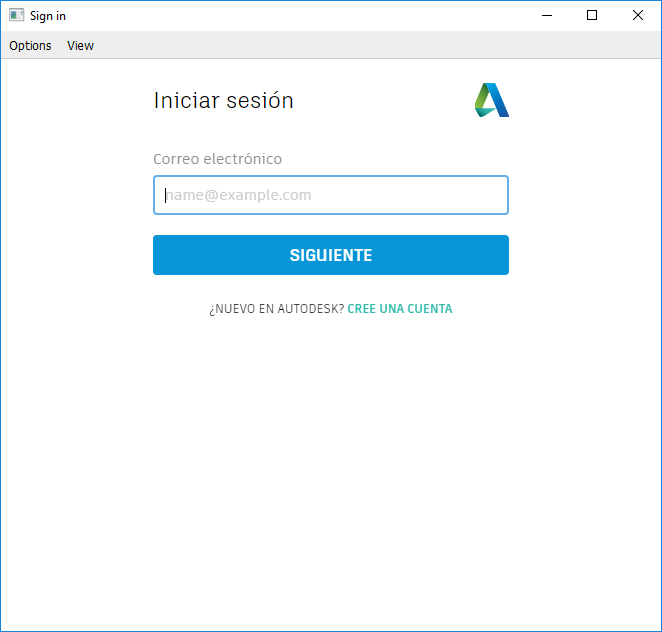Screen dimensions: 662x632
Task: Click empty title bar space before Minimize
Action: click(x=300, y=15)
